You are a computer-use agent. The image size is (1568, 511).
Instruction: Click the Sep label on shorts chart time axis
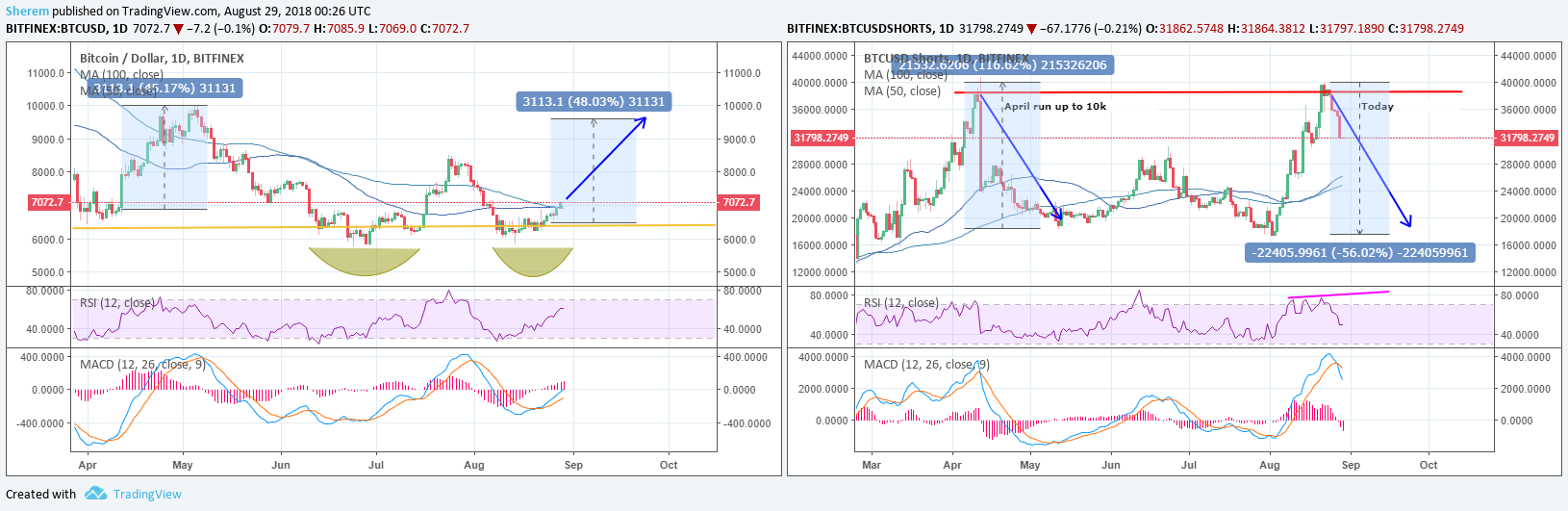[x=1351, y=465]
